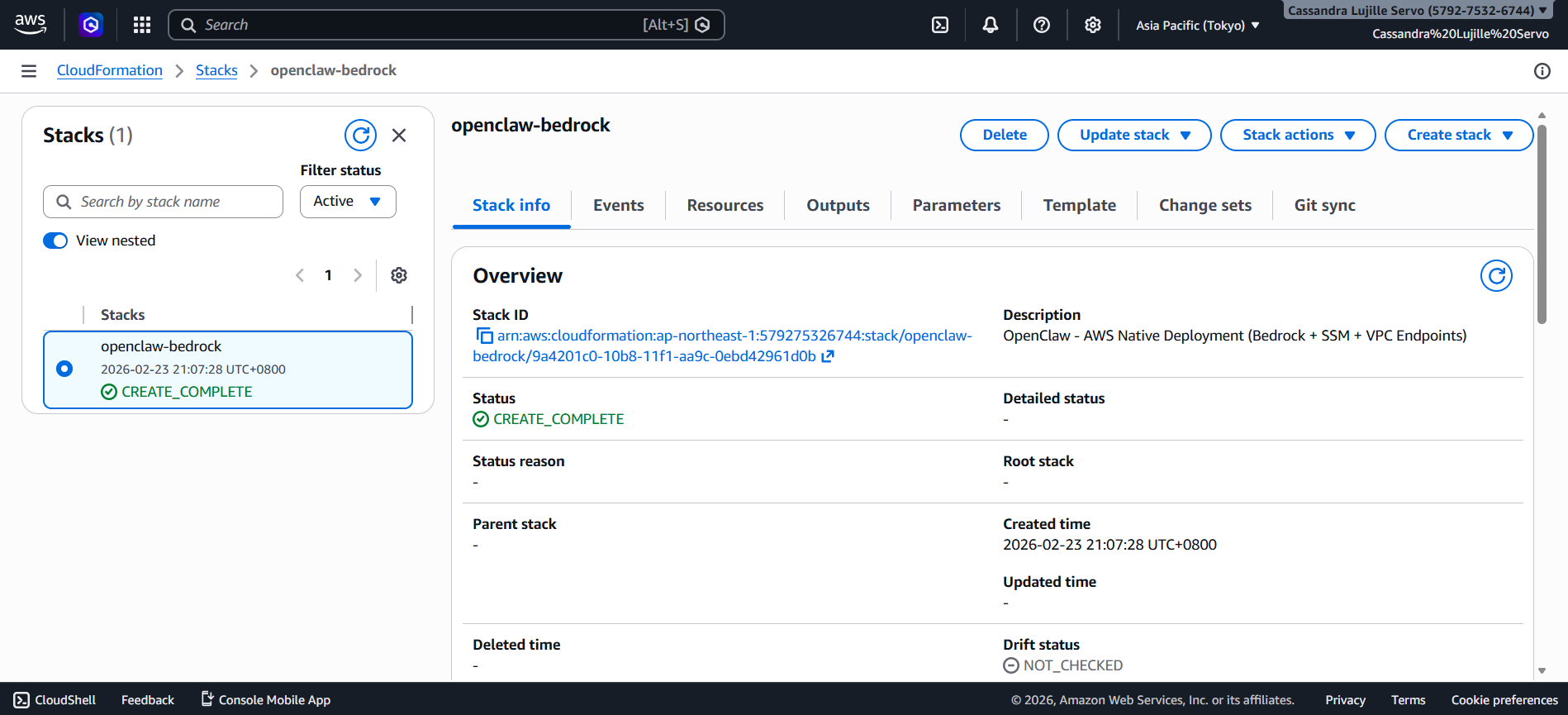Expand the Update stack dropdown
This screenshot has width=1568, height=715.
(1134, 135)
